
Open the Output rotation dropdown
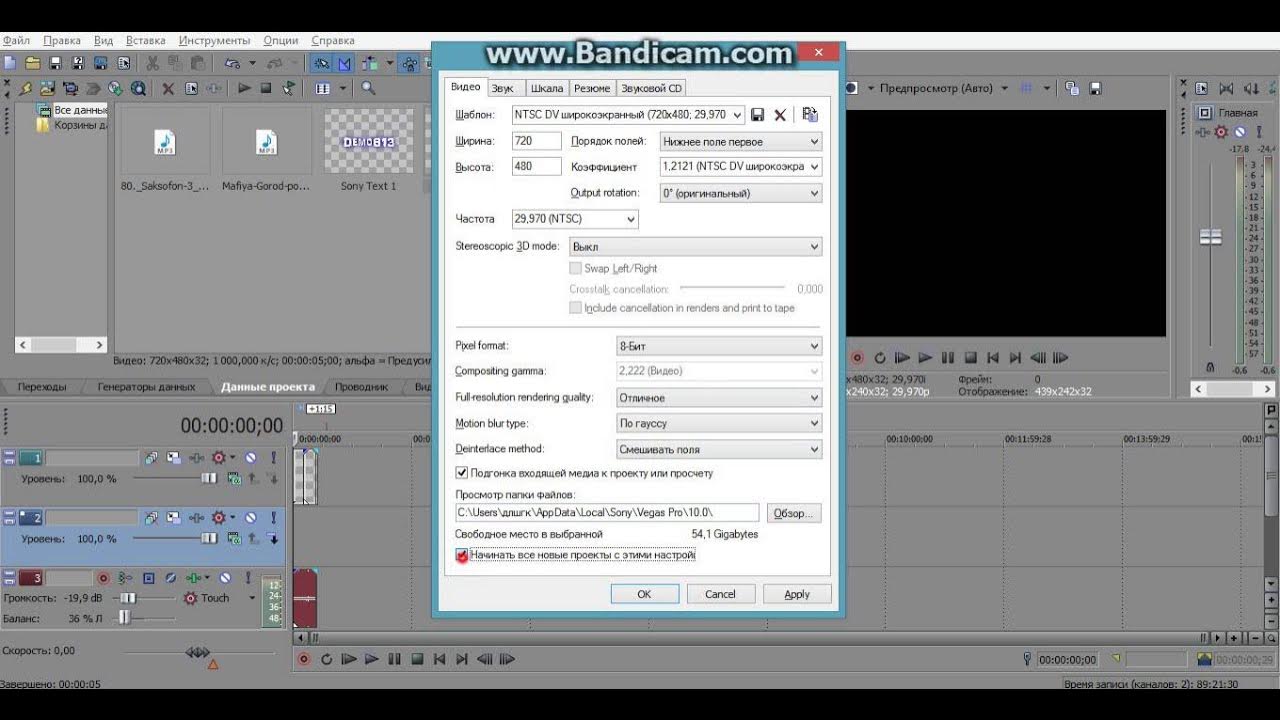740,193
